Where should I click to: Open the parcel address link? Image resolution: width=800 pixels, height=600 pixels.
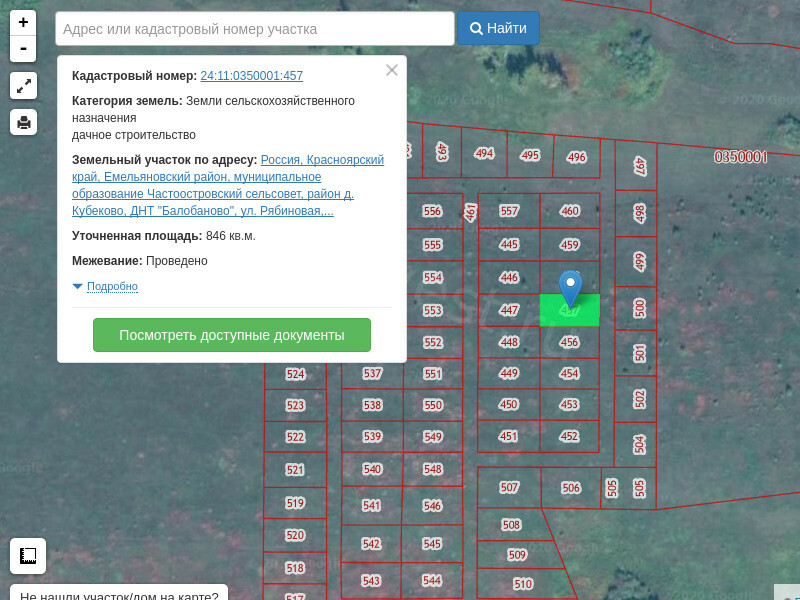pos(228,185)
